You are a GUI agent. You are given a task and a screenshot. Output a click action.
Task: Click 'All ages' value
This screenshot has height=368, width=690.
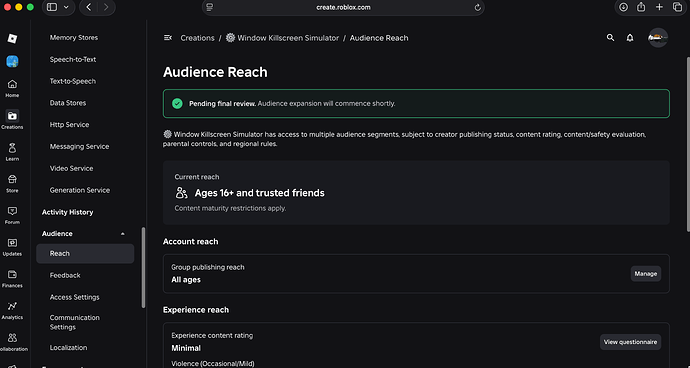(186, 280)
